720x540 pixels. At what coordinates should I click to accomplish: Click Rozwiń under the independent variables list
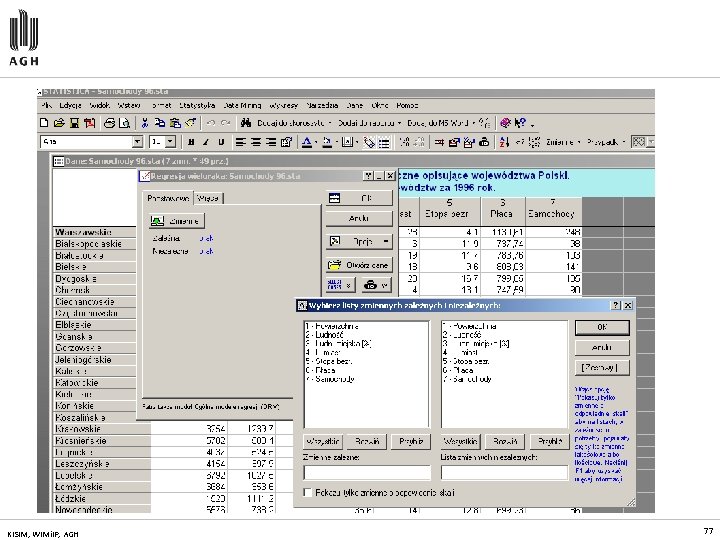(x=505, y=442)
